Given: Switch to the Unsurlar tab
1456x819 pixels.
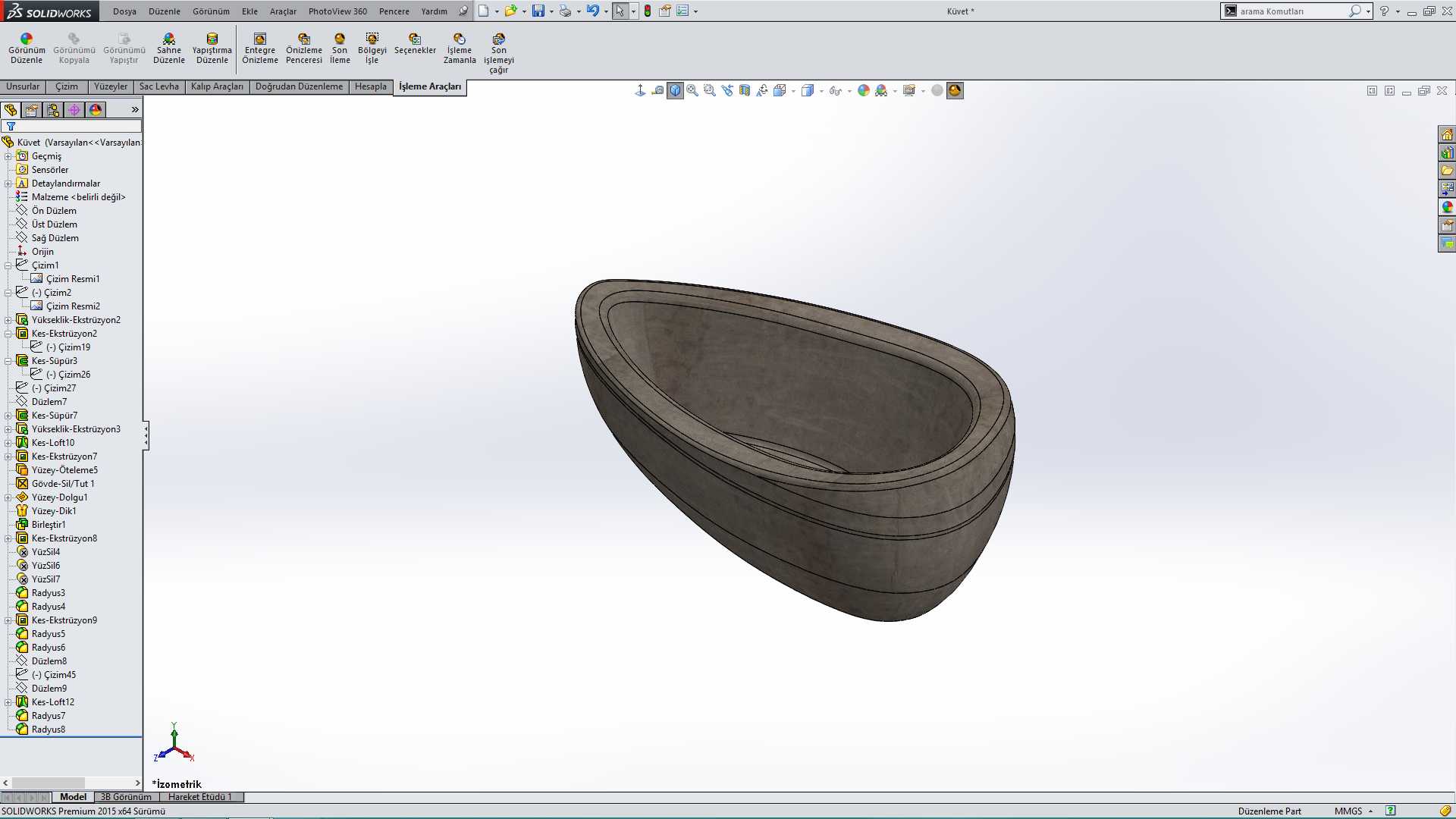Looking at the screenshot, I should click(23, 86).
